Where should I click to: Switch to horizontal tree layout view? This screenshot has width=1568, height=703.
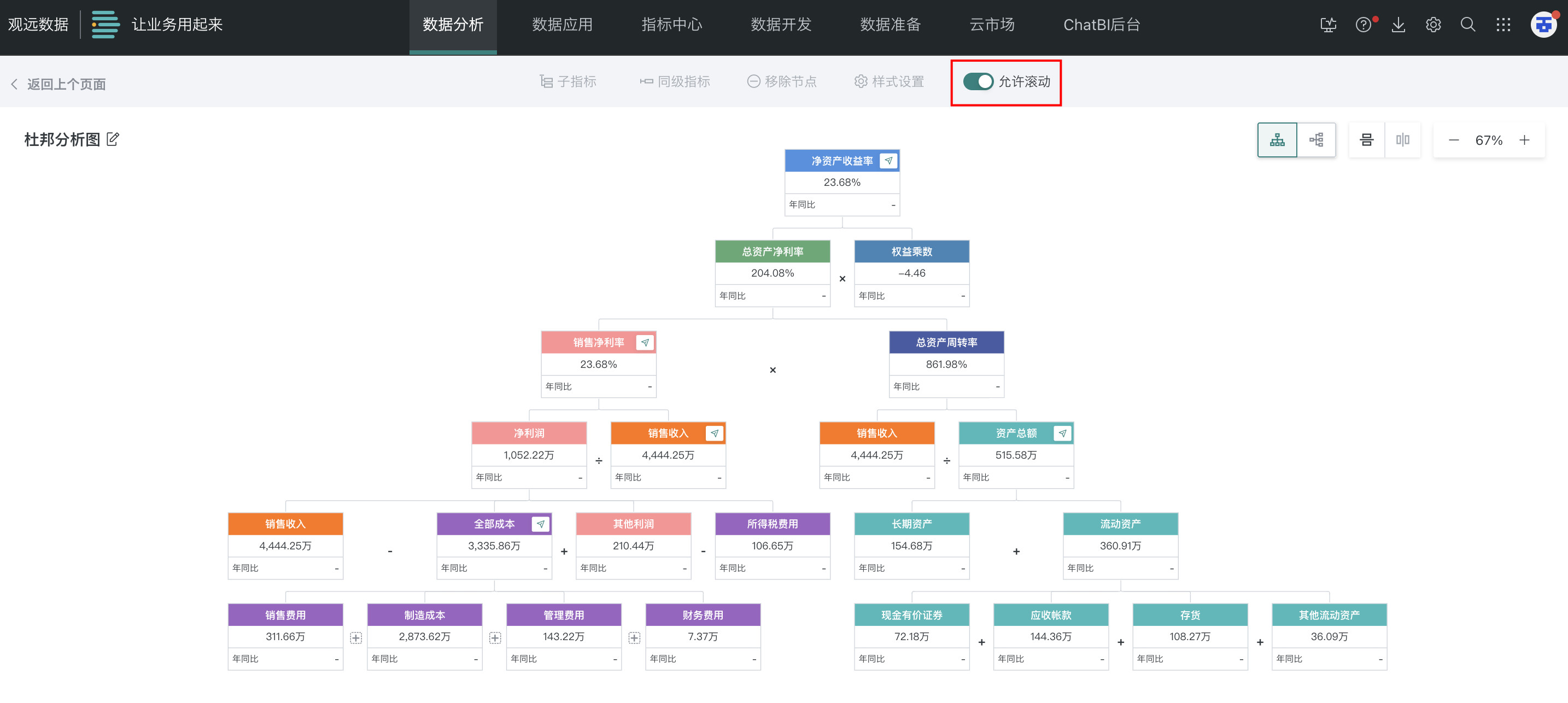click(x=1316, y=140)
